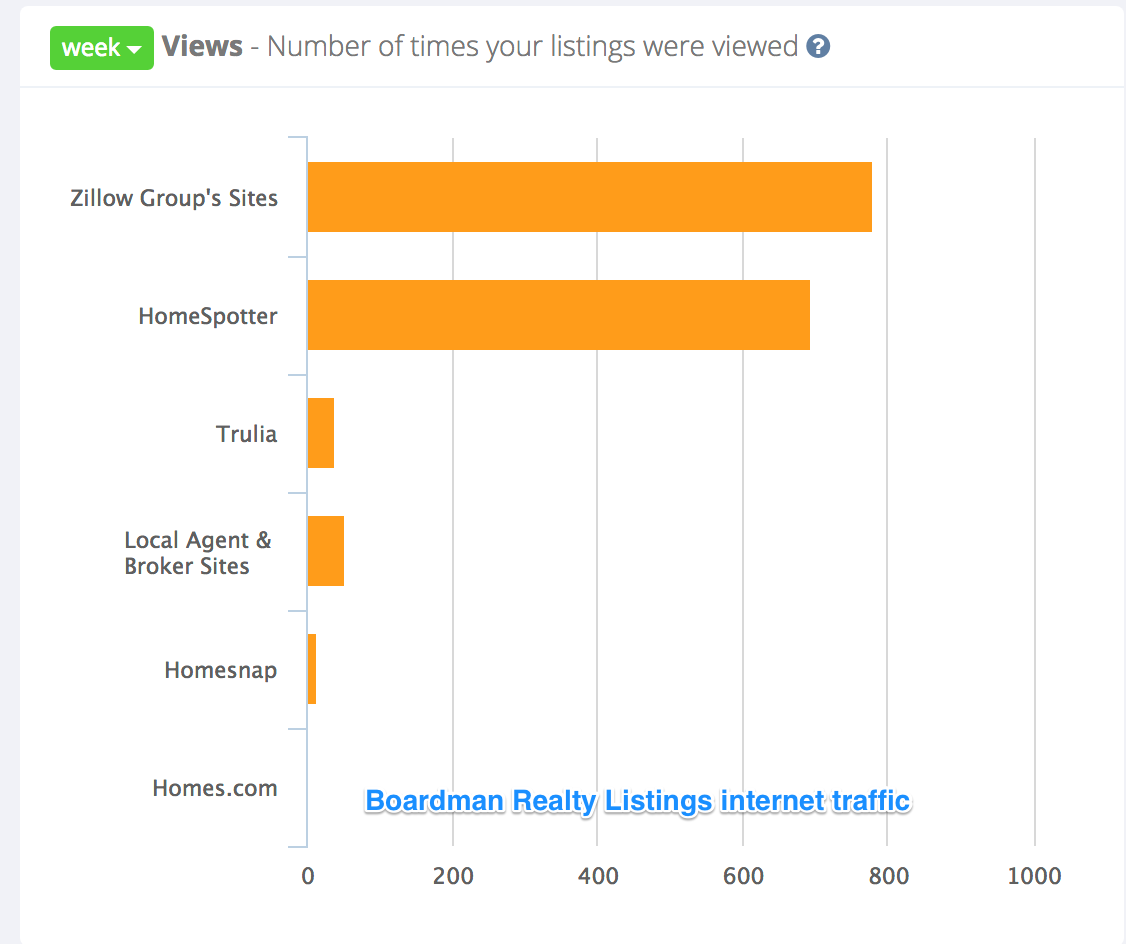Screen dimensions: 1126x944
Task: Select the Trulia axis label
Action: (247, 434)
